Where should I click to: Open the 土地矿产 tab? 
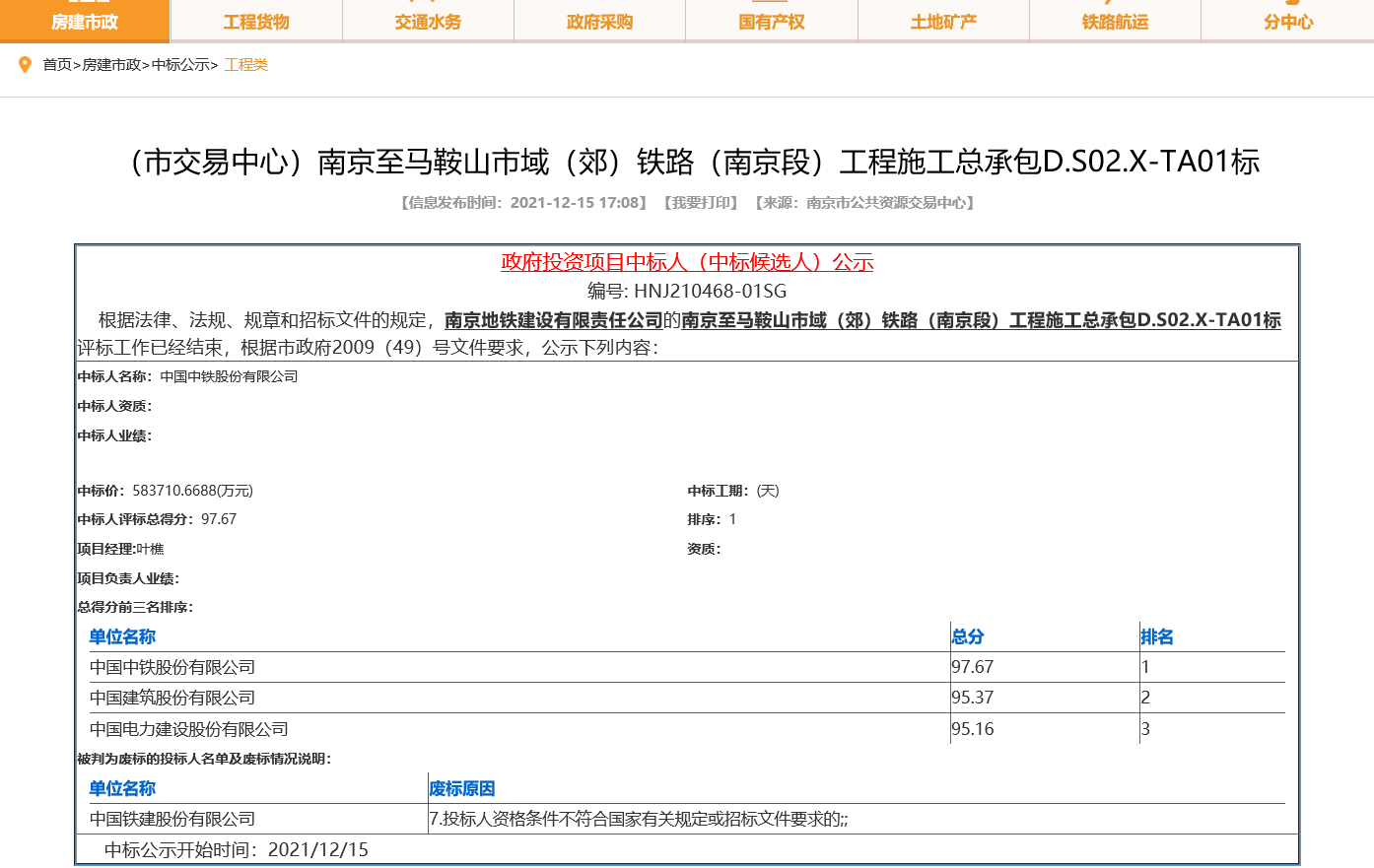[943, 21]
